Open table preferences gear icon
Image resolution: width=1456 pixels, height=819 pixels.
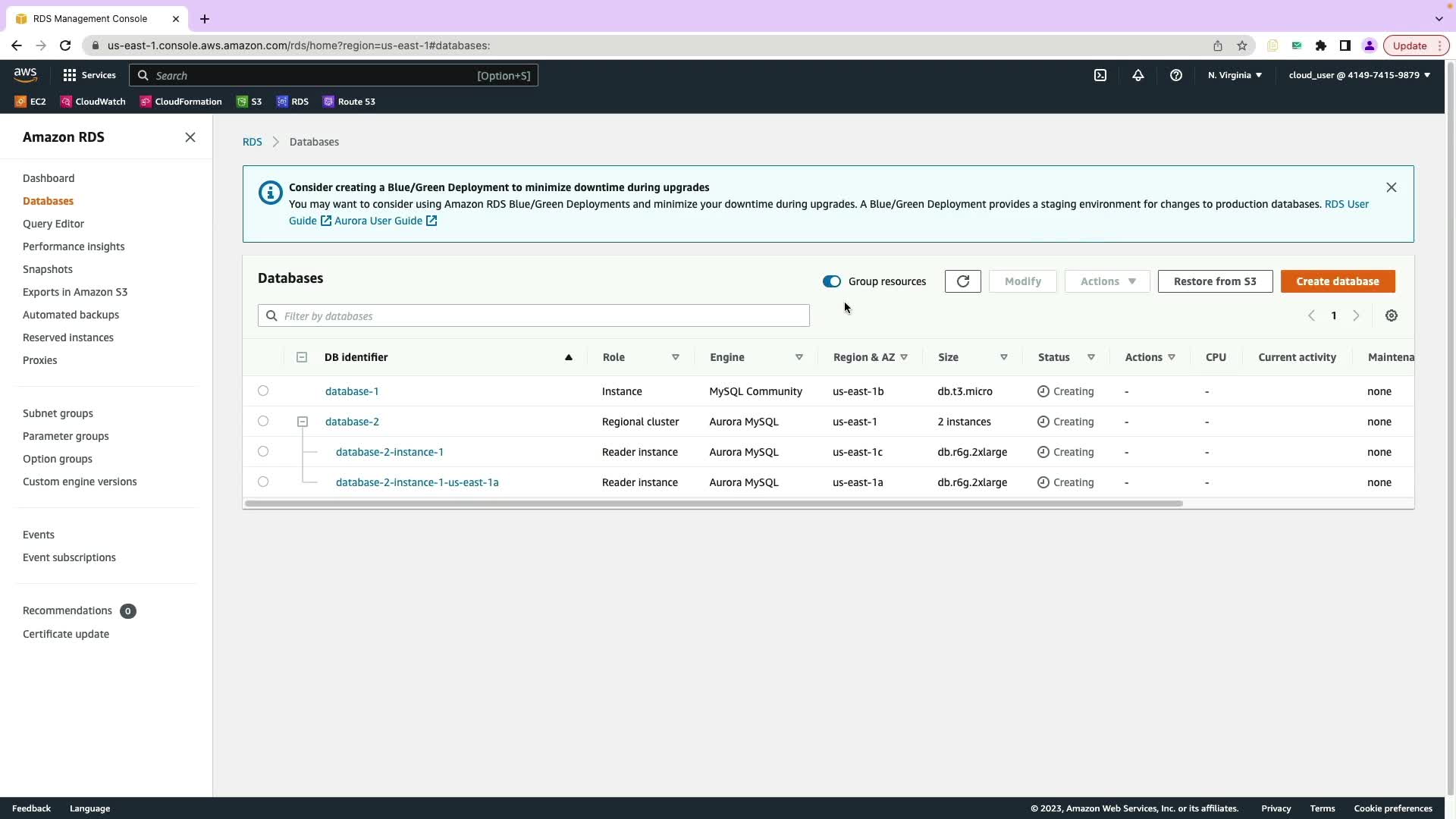pyautogui.click(x=1392, y=315)
